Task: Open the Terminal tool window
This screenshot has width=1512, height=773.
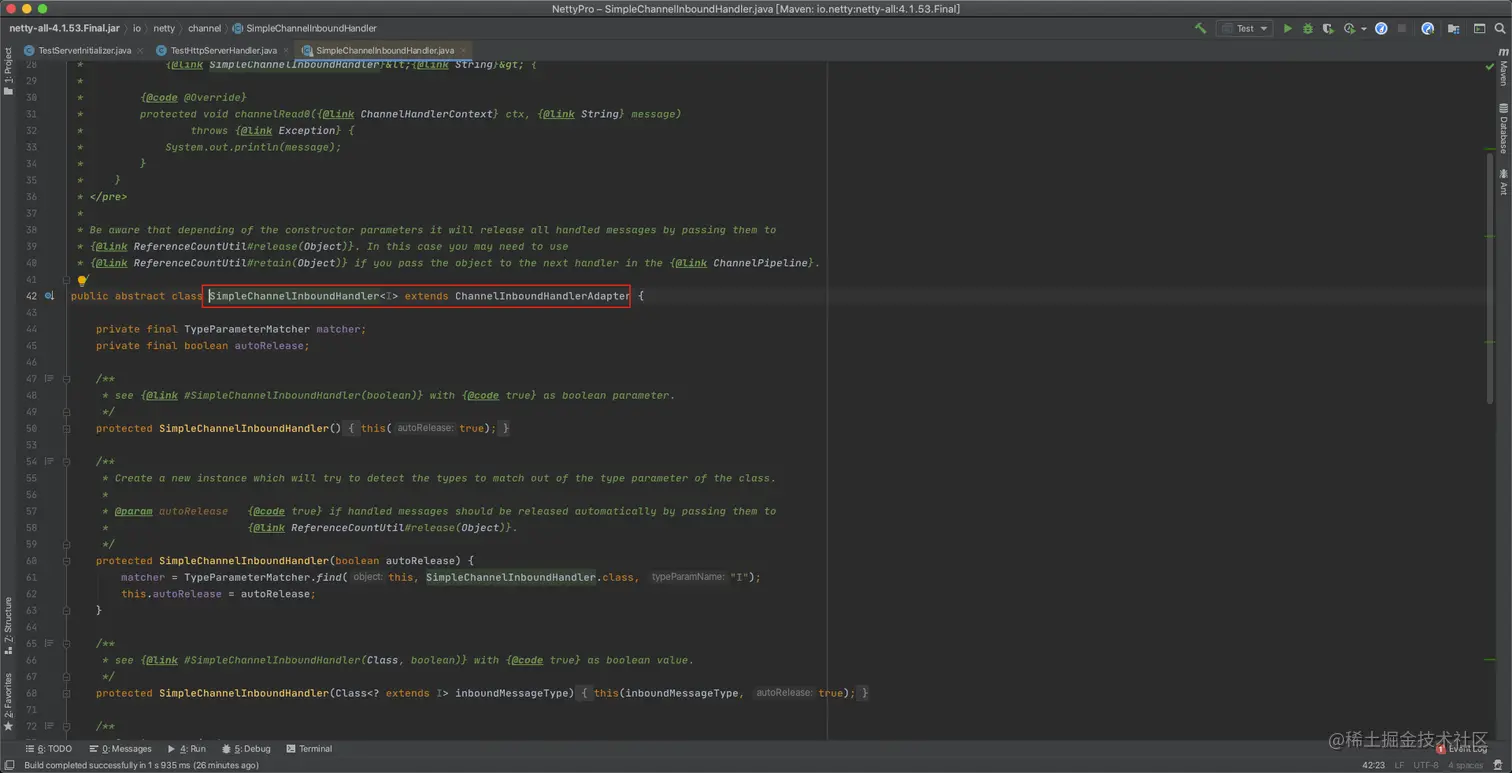Action: click(x=309, y=749)
